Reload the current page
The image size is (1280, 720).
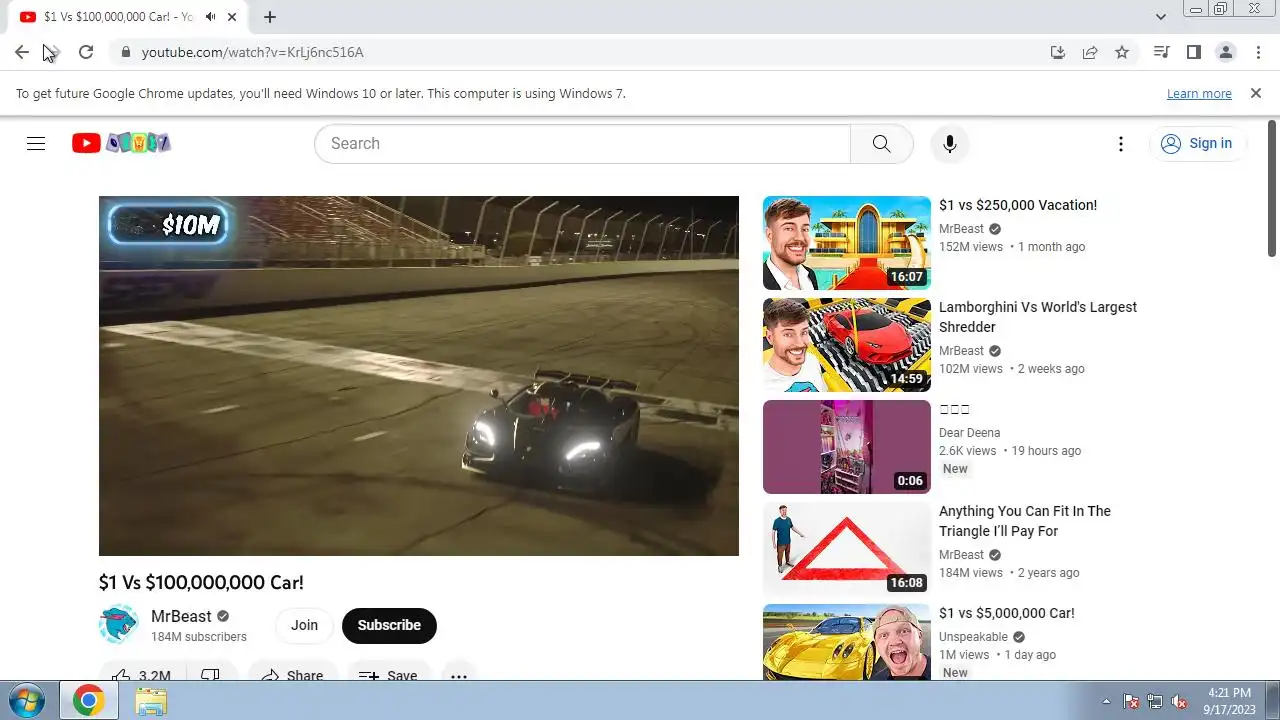click(86, 52)
